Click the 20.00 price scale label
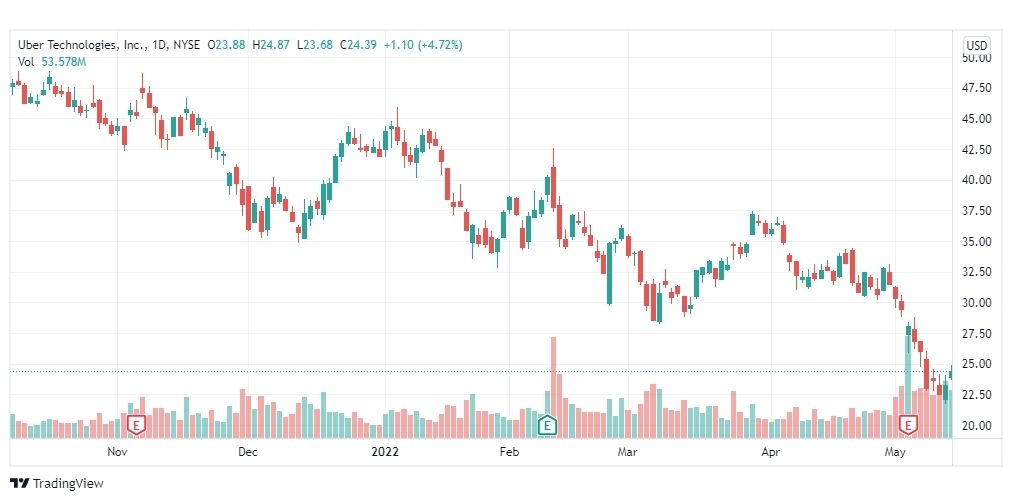The image size is (1012, 501). point(977,425)
